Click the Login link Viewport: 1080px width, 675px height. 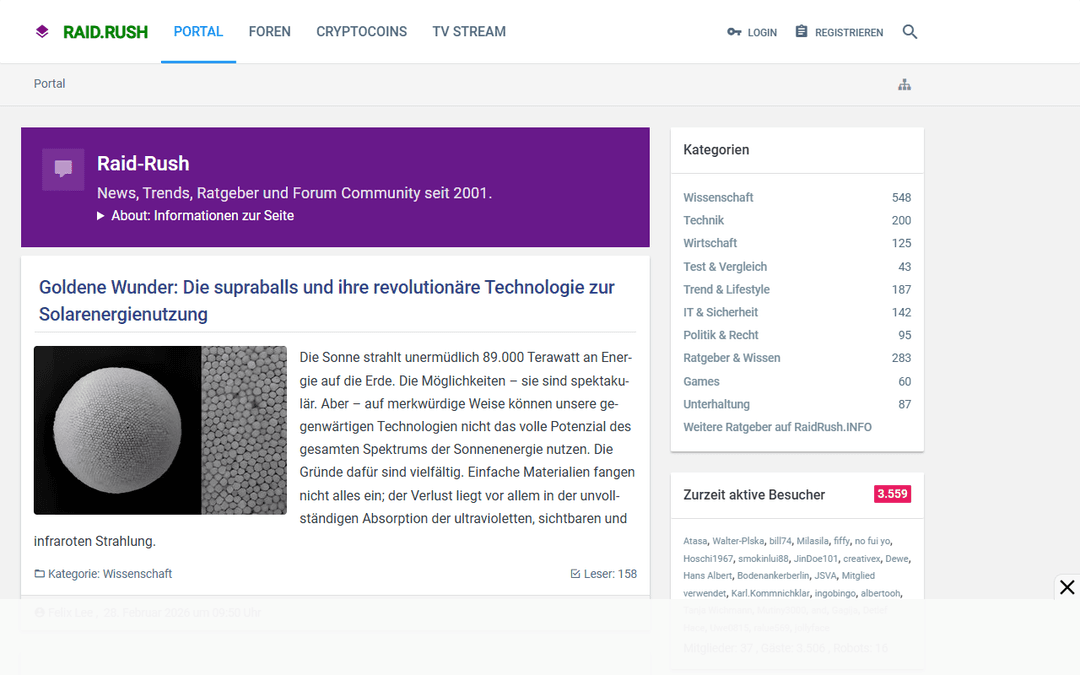tap(762, 32)
